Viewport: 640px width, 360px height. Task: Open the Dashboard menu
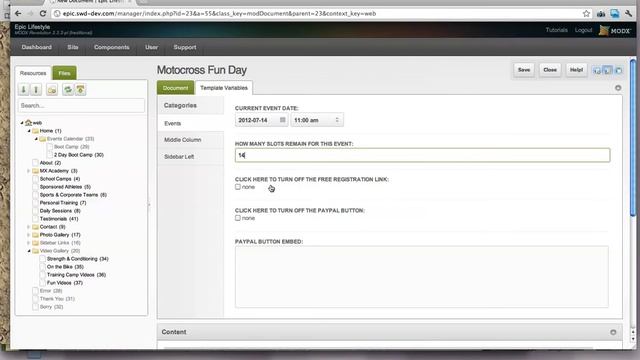pyautogui.click(x=37, y=47)
